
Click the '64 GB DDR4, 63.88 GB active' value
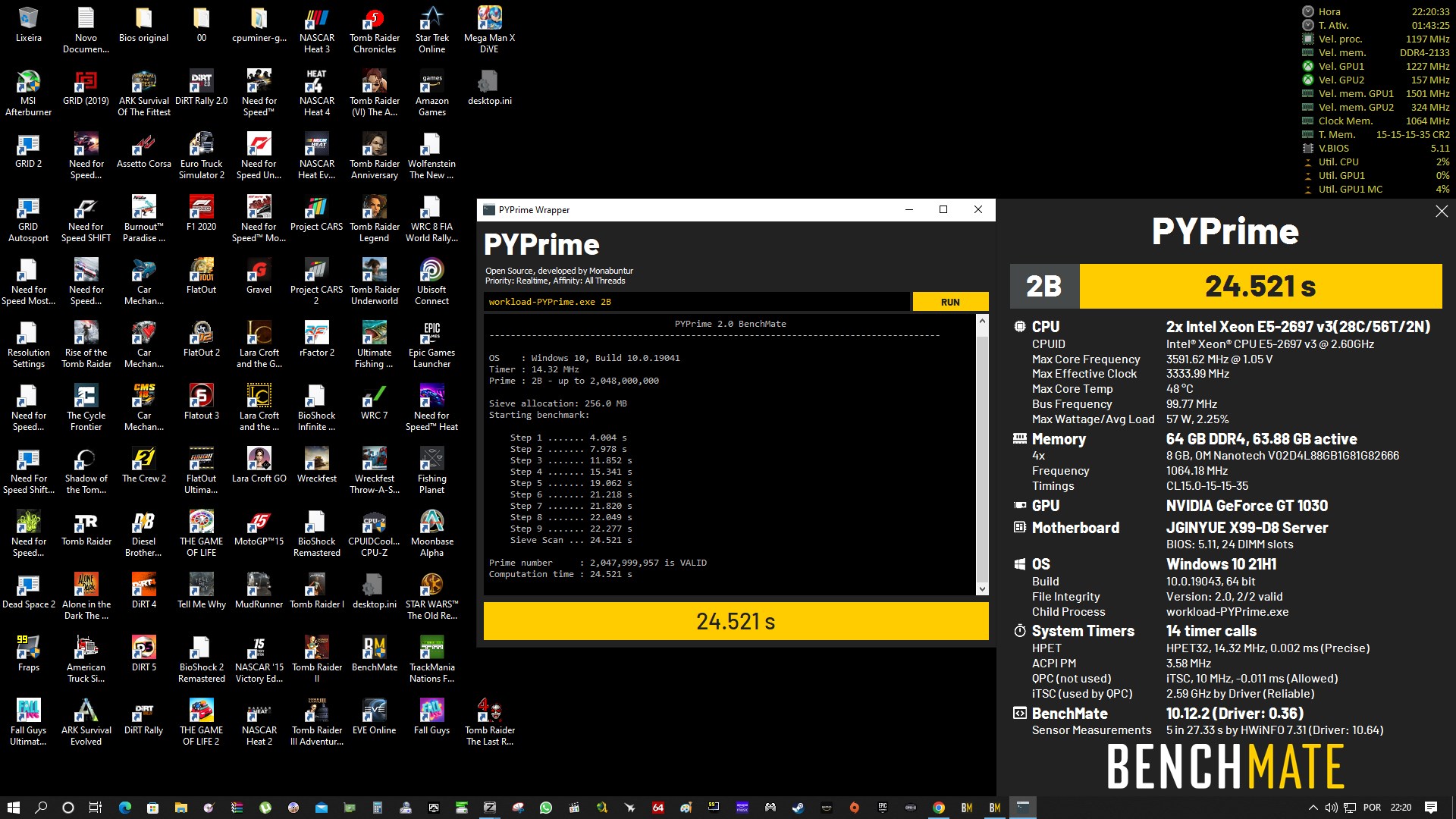tap(1261, 439)
